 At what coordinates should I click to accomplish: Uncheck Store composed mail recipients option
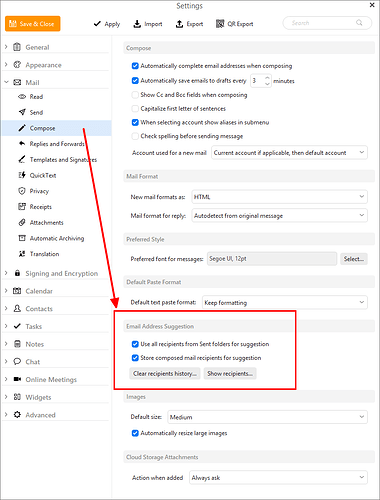tap(135, 358)
